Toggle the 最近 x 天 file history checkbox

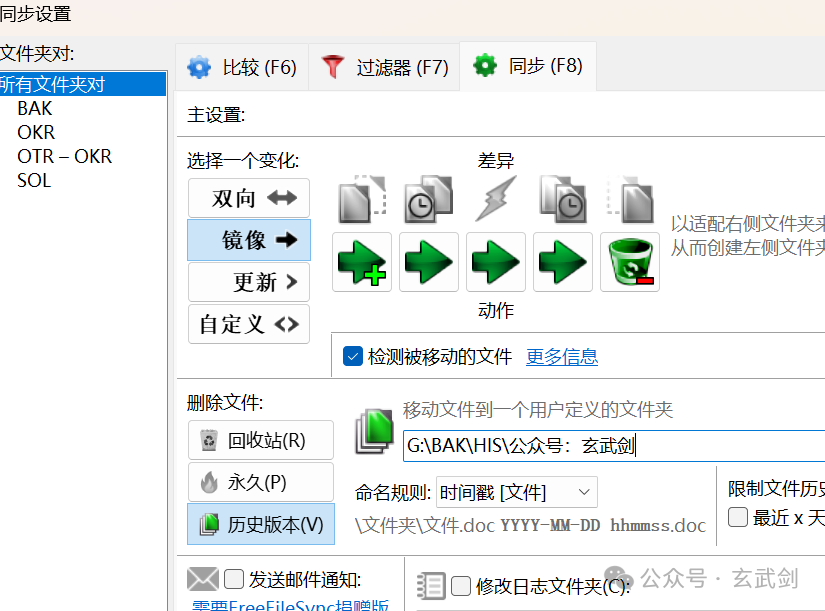click(x=738, y=517)
